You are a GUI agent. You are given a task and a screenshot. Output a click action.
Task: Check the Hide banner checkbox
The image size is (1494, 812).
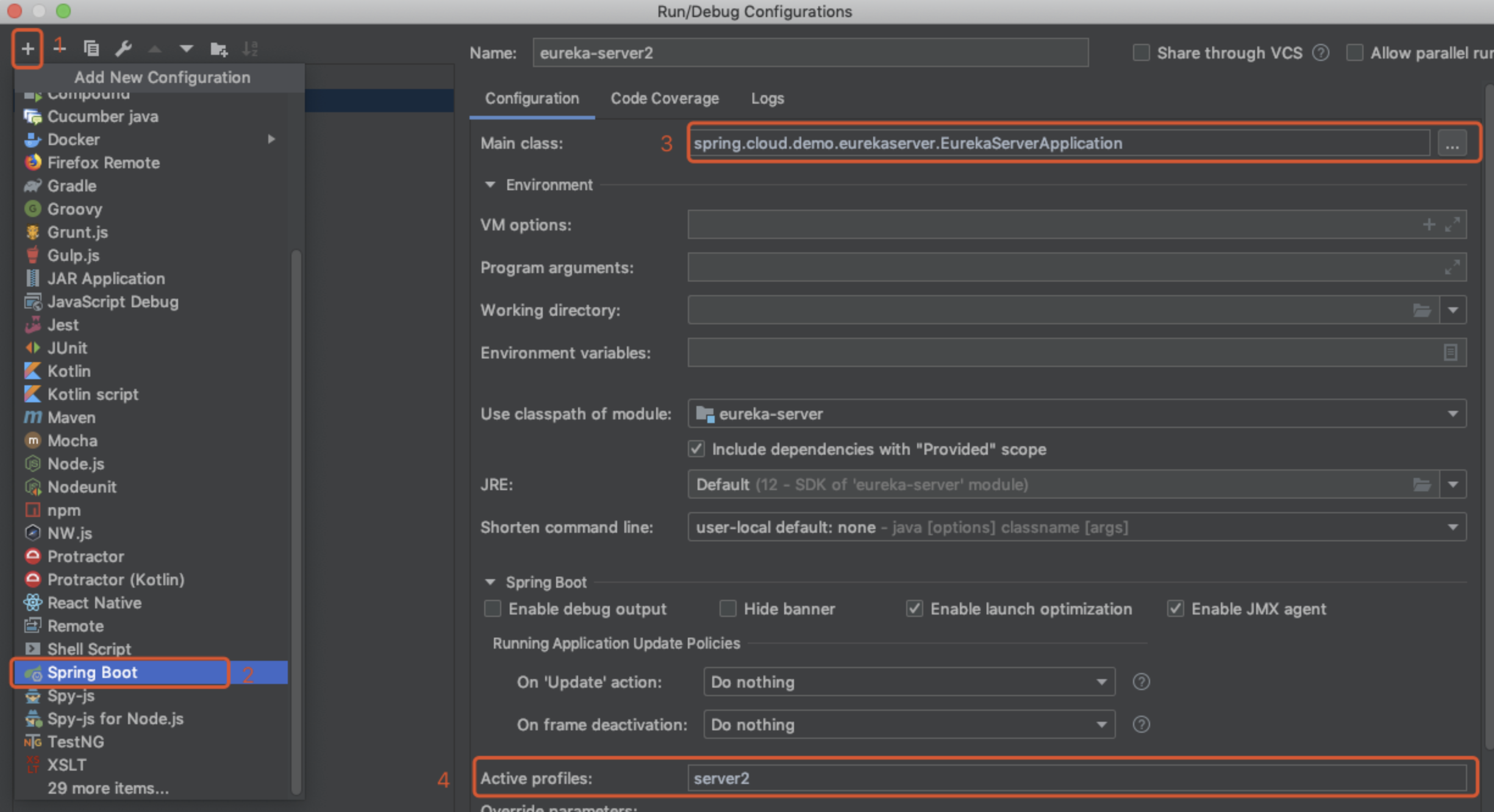click(727, 609)
